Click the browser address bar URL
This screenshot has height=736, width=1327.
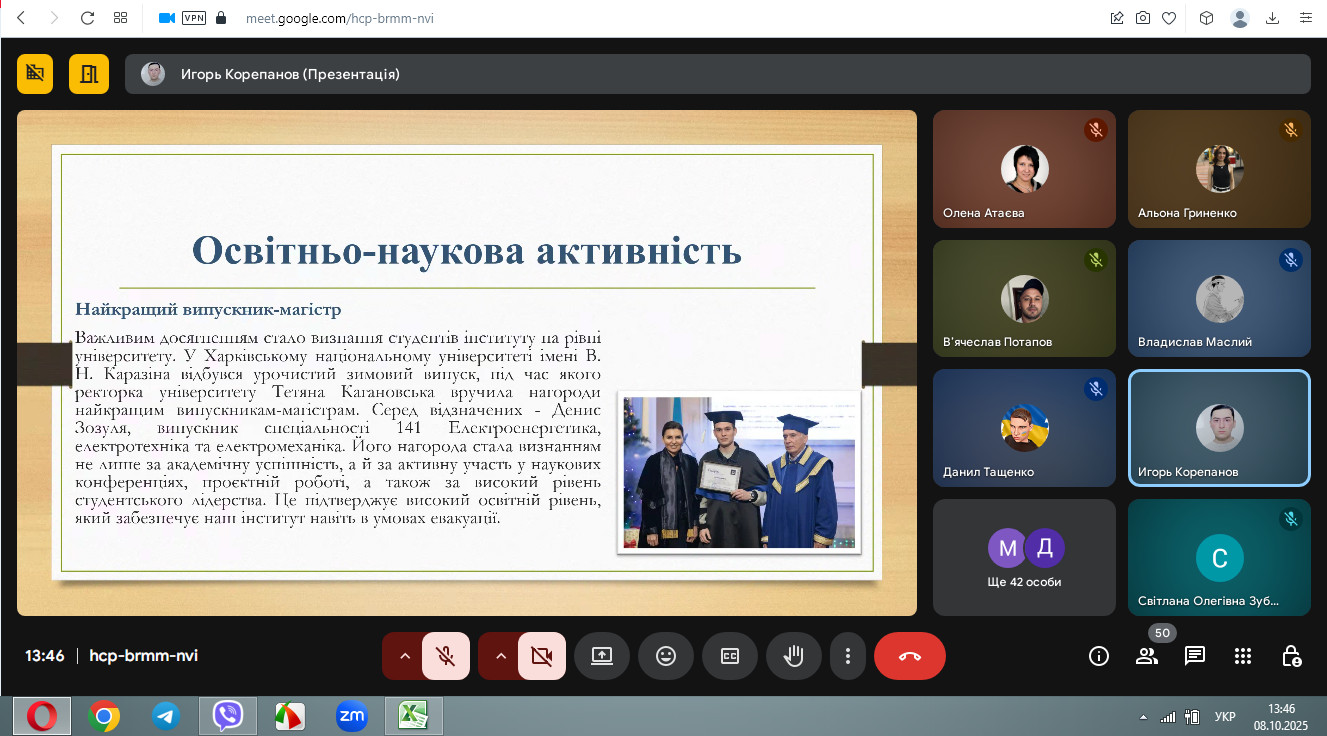[x=340, y=18]
